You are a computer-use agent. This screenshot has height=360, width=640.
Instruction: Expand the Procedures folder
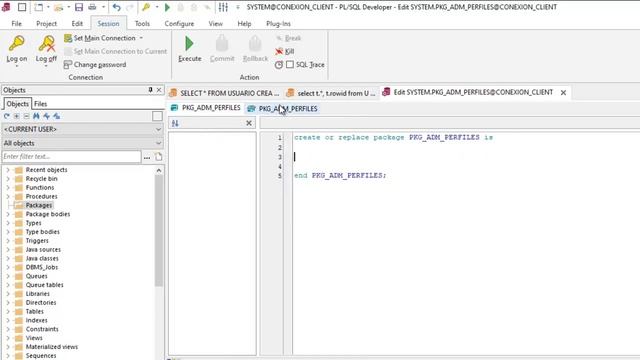8,196
